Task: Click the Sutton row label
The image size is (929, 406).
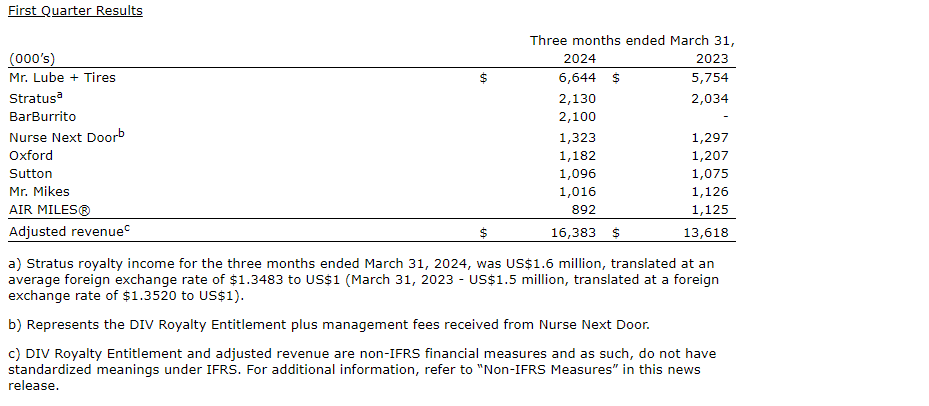Action: pos(31,173)
